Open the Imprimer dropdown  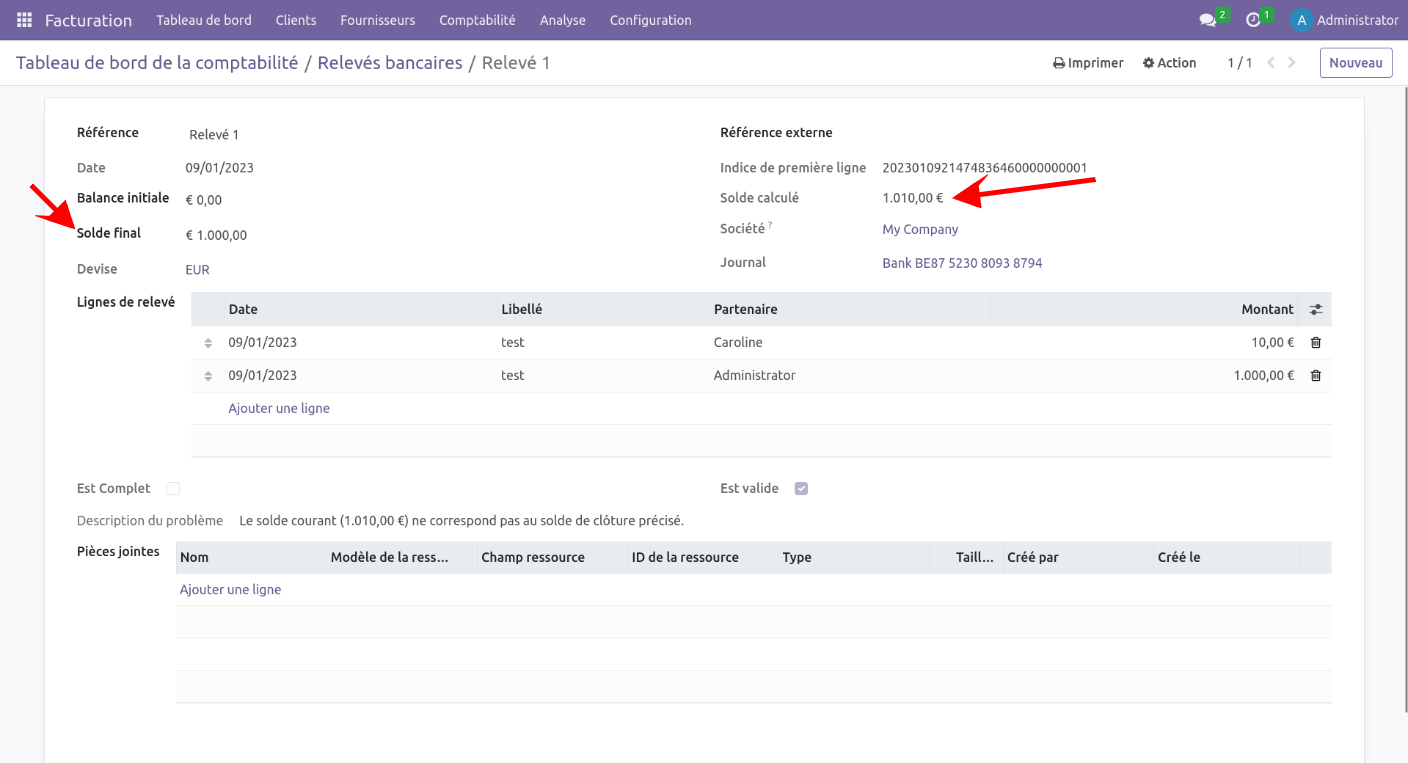[1088, 63]
